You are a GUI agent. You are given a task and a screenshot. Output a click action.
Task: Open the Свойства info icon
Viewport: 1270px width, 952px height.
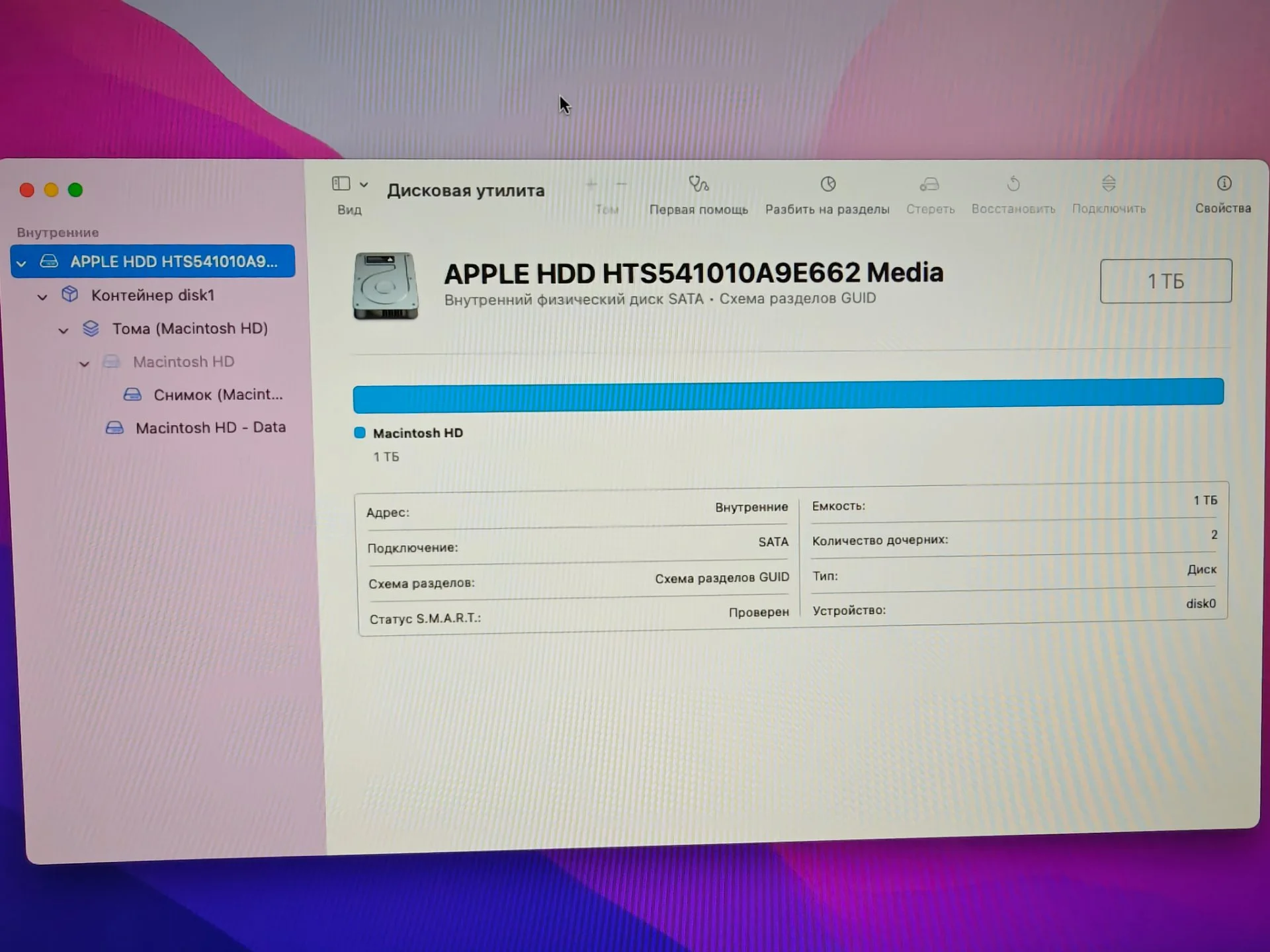tap(1224, 183)
